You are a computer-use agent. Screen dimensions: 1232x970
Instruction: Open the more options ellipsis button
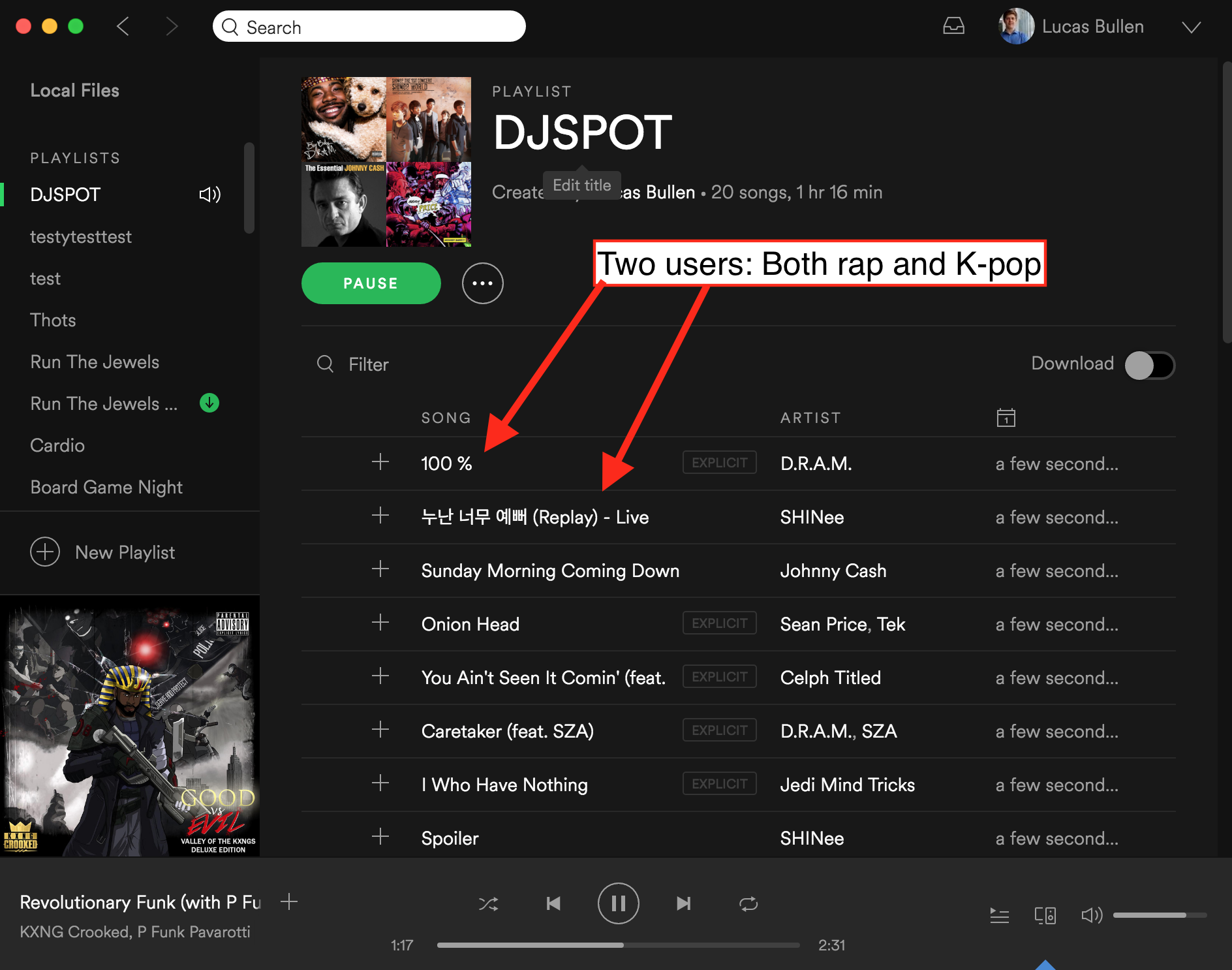(x=482, y=283)
